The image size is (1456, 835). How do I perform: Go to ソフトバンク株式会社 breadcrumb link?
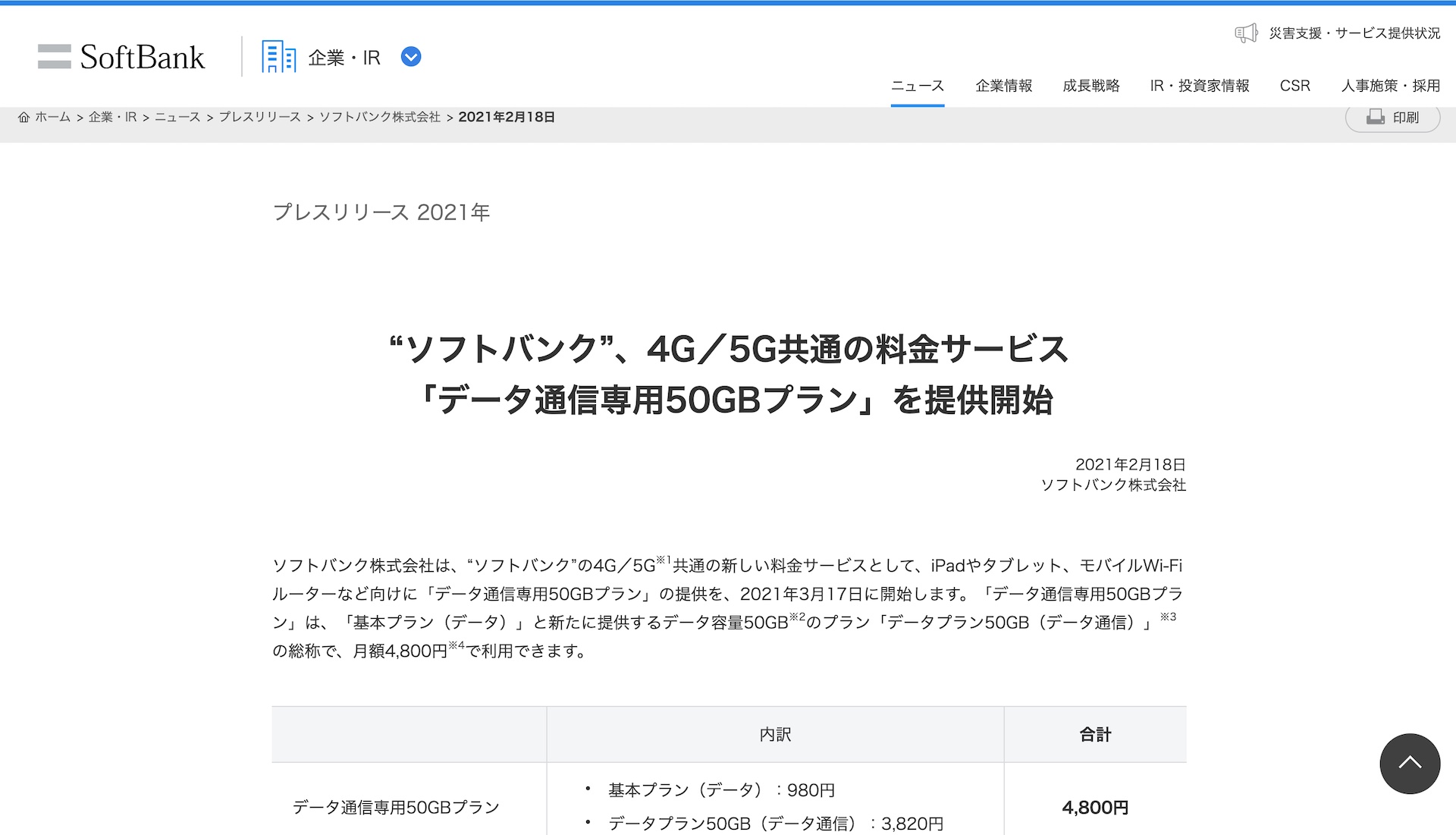(379, 117)
